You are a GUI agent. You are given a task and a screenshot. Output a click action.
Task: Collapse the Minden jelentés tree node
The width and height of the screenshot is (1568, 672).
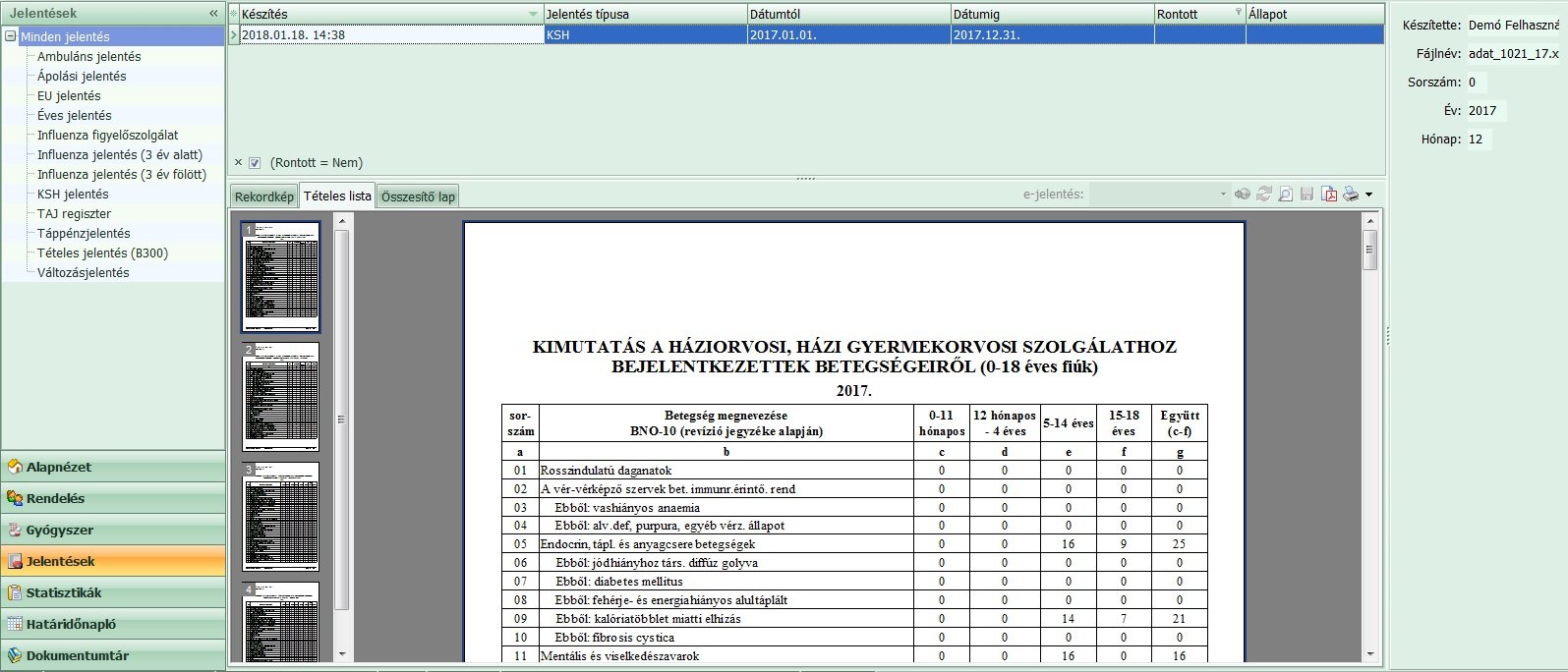(11, 37)
